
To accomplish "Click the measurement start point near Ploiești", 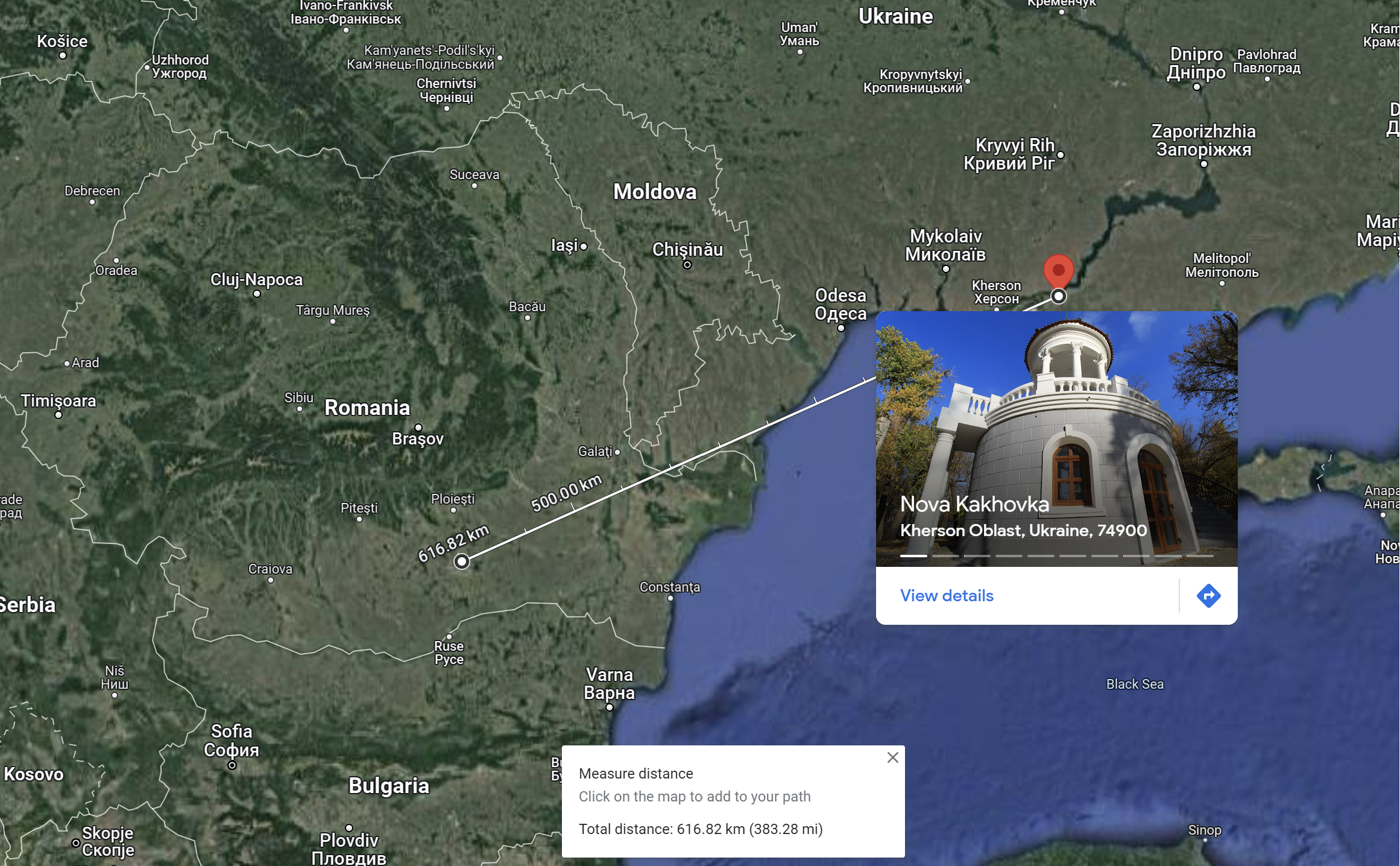I will (x=462, y=561).
